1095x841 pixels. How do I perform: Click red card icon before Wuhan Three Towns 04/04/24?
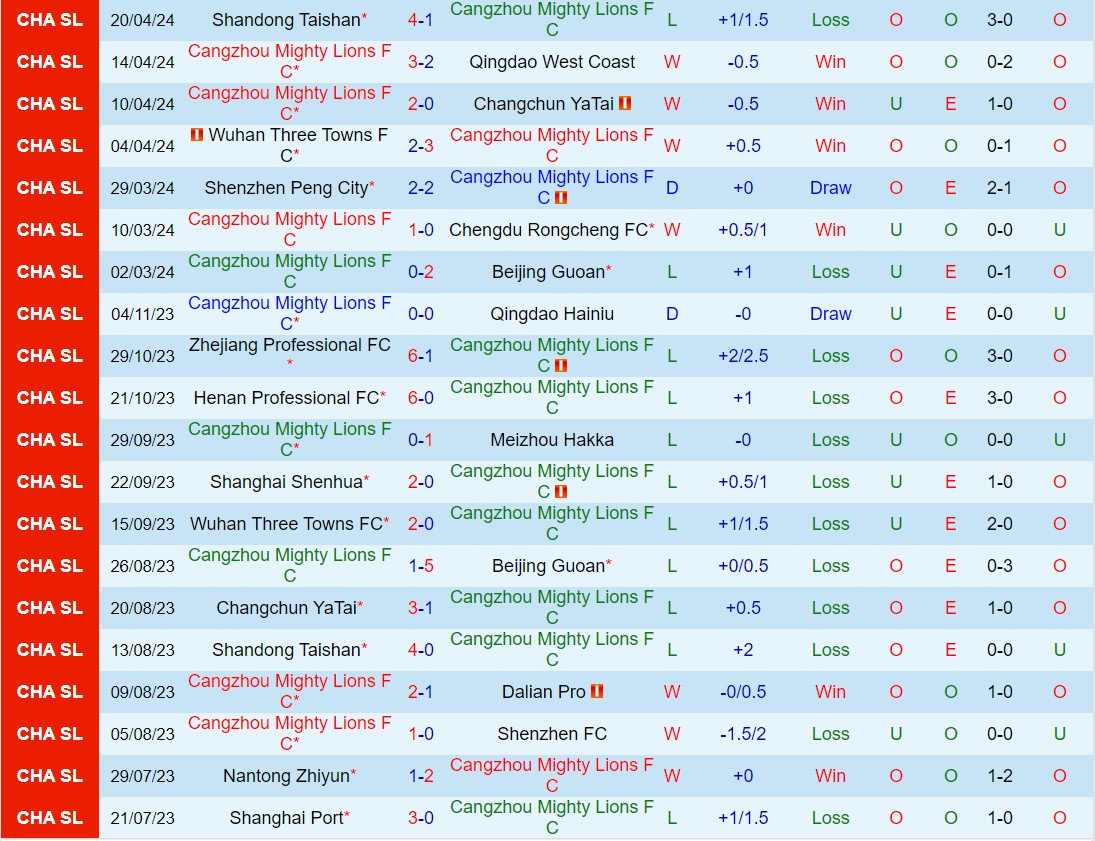click(197, 134)
